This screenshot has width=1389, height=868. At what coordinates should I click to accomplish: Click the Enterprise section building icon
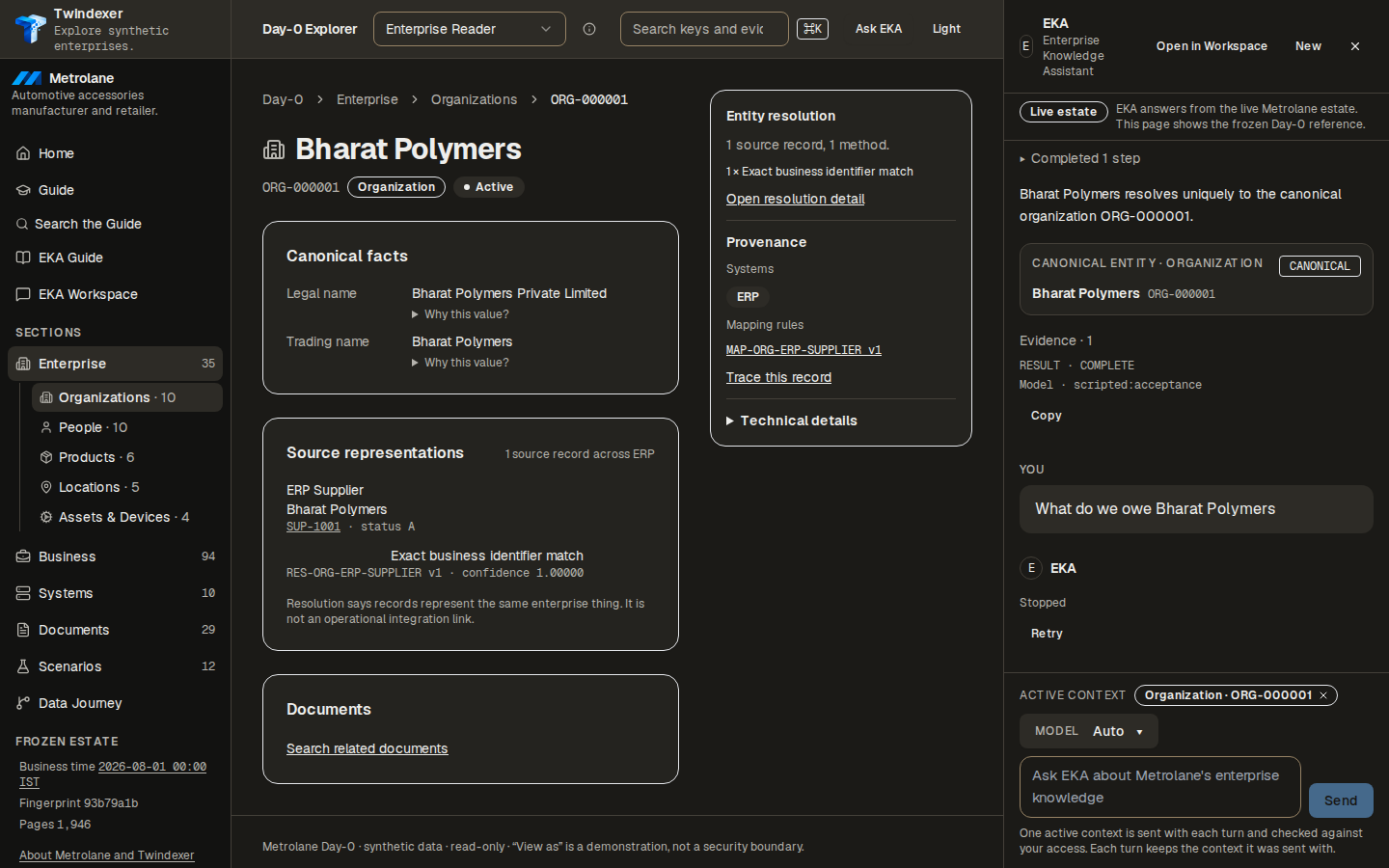23,364
